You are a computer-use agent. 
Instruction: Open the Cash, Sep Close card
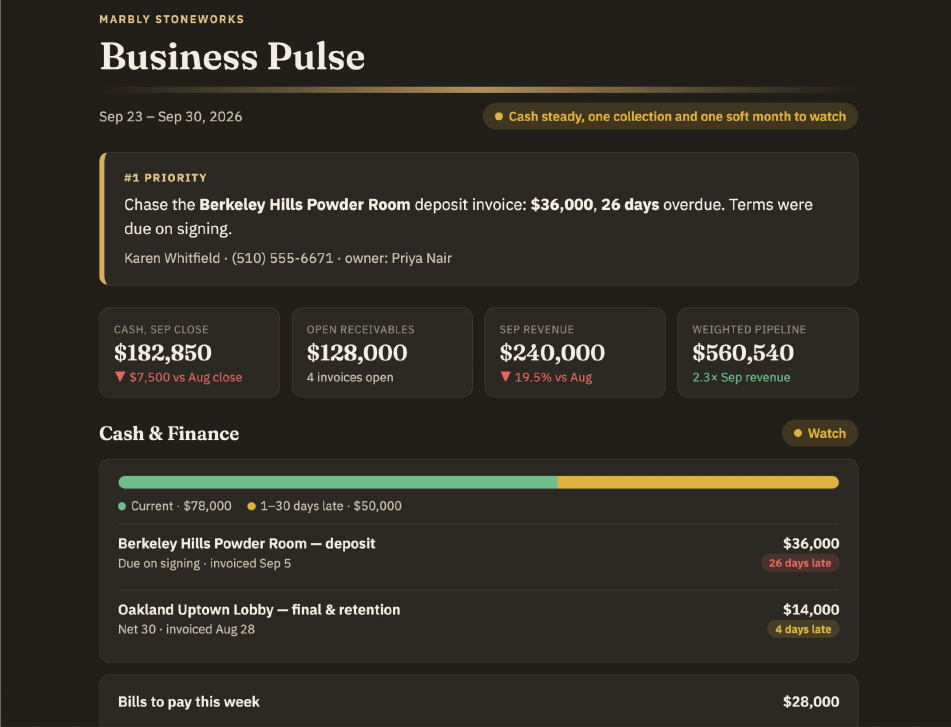[x=189, y=352]
